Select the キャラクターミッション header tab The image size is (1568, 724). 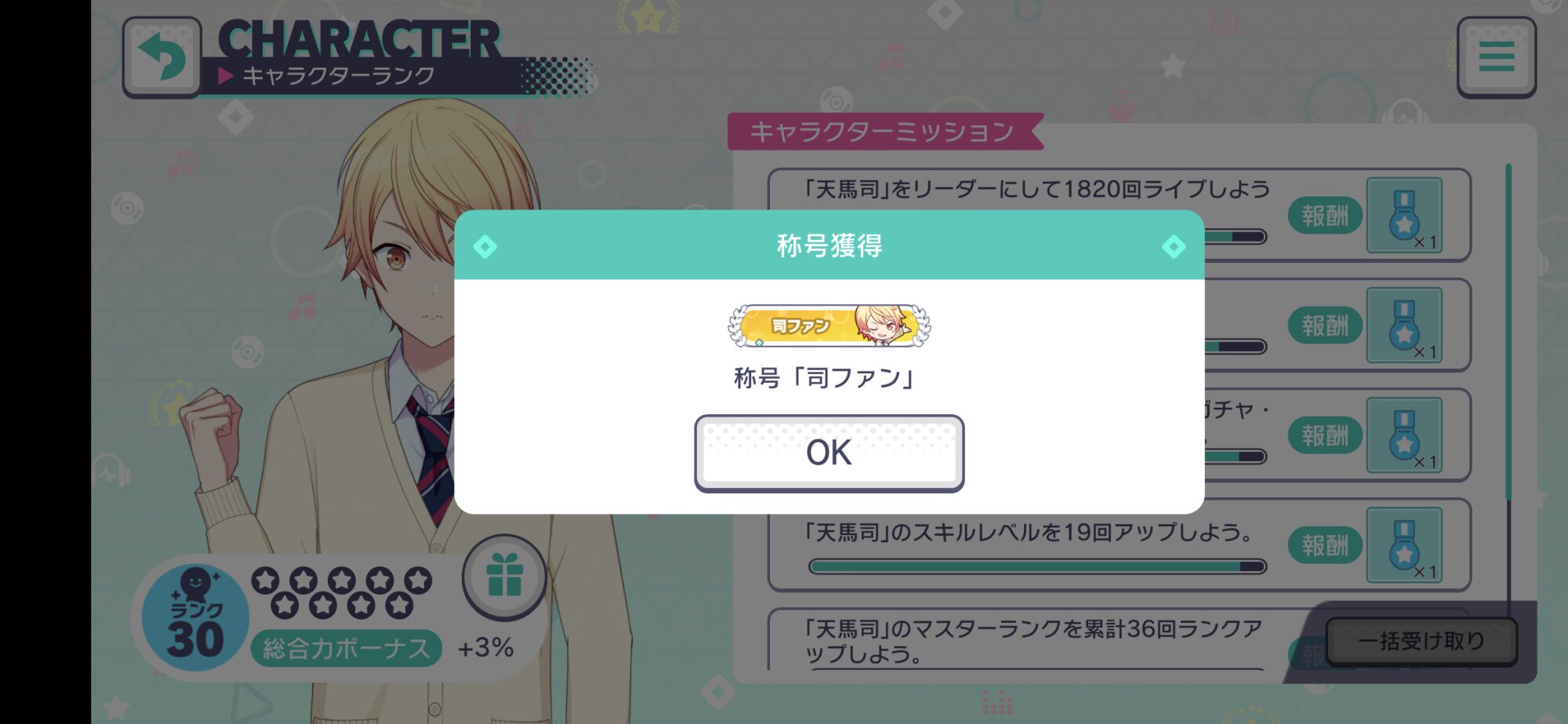tap(884, 132)
